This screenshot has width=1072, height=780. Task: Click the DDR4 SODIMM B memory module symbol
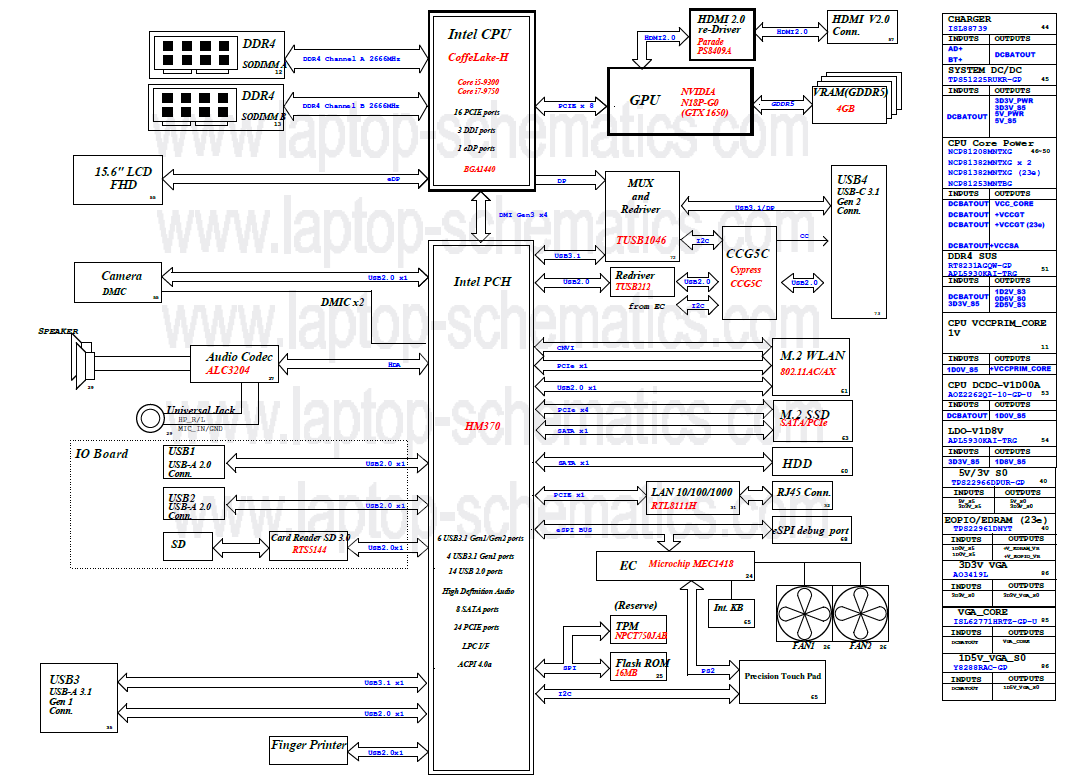click(195, 107)
